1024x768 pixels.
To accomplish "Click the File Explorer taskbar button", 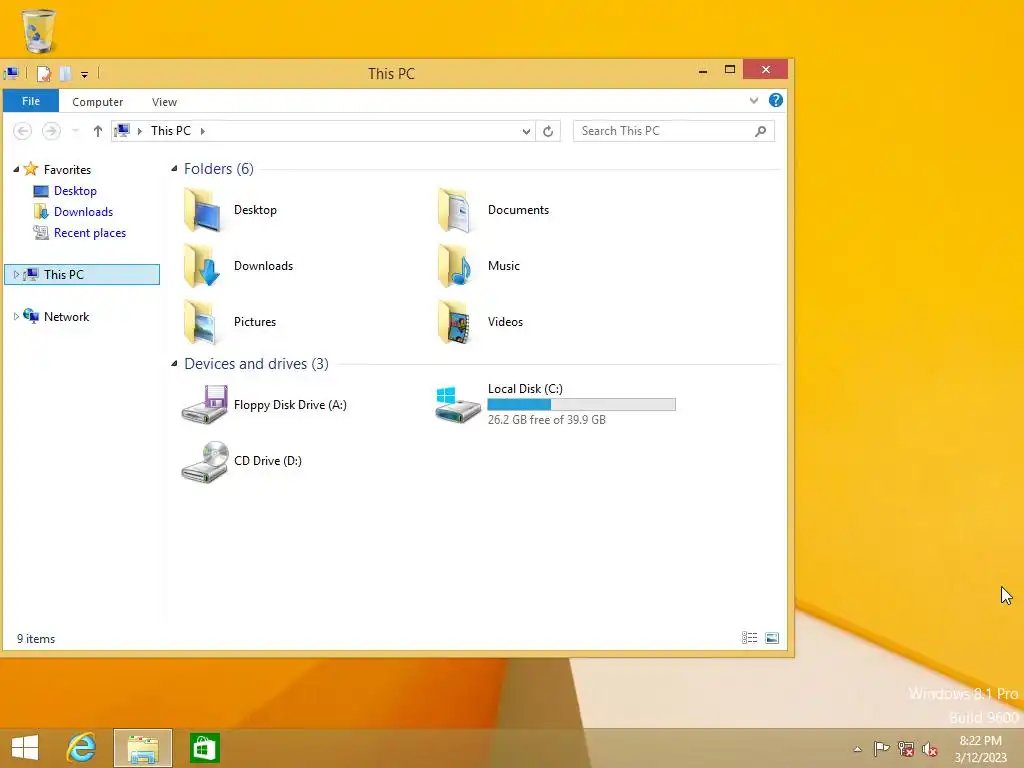I will (143, 748).
